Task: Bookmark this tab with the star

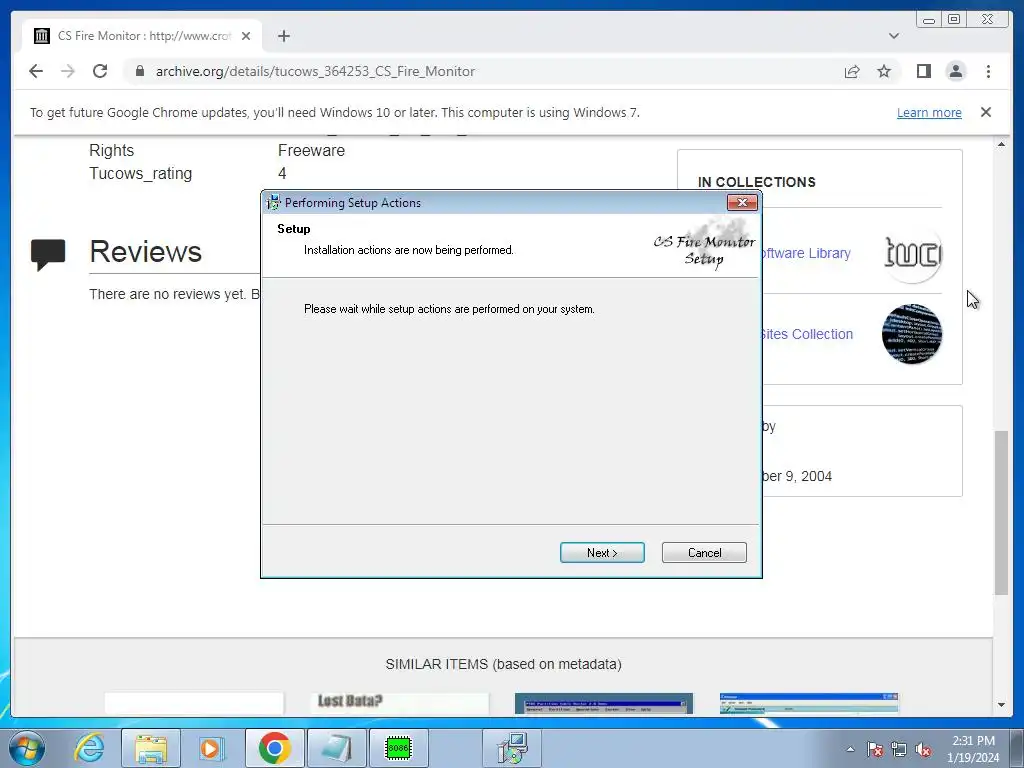Action: click(884, 71)
